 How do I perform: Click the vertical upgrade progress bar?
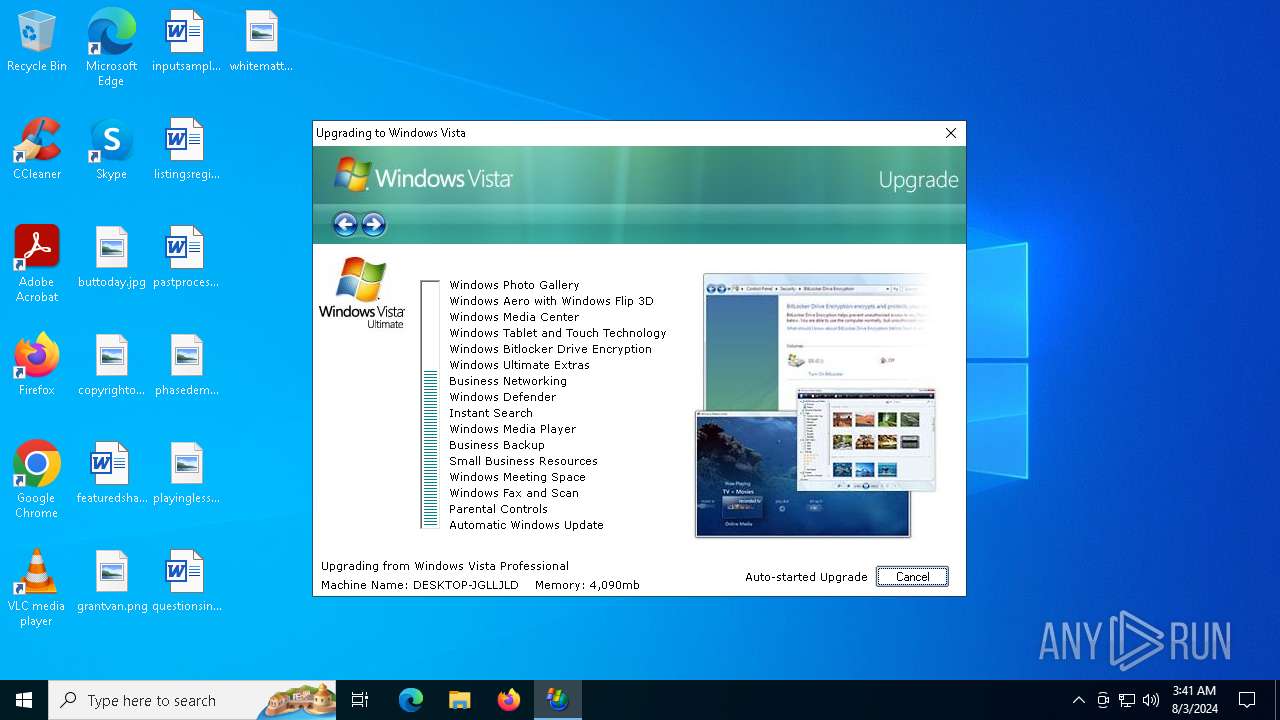tap(430, 404)
